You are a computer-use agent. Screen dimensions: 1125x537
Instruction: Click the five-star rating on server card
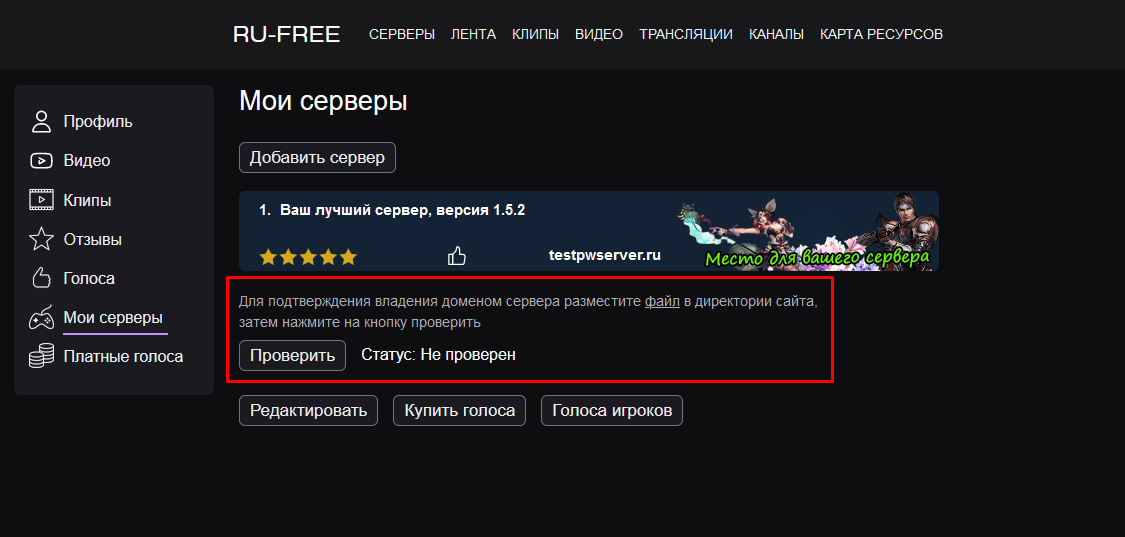308,256
